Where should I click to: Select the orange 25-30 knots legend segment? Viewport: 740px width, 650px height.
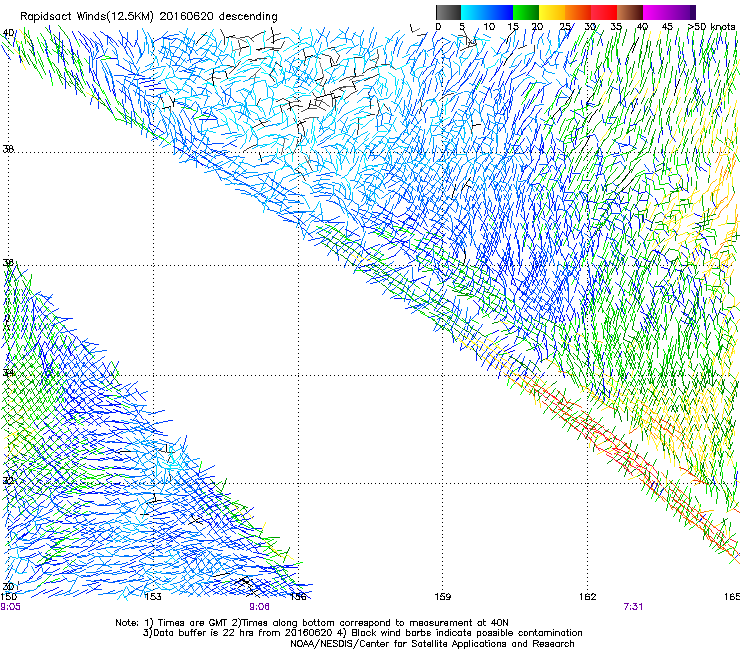pos(578,12)
